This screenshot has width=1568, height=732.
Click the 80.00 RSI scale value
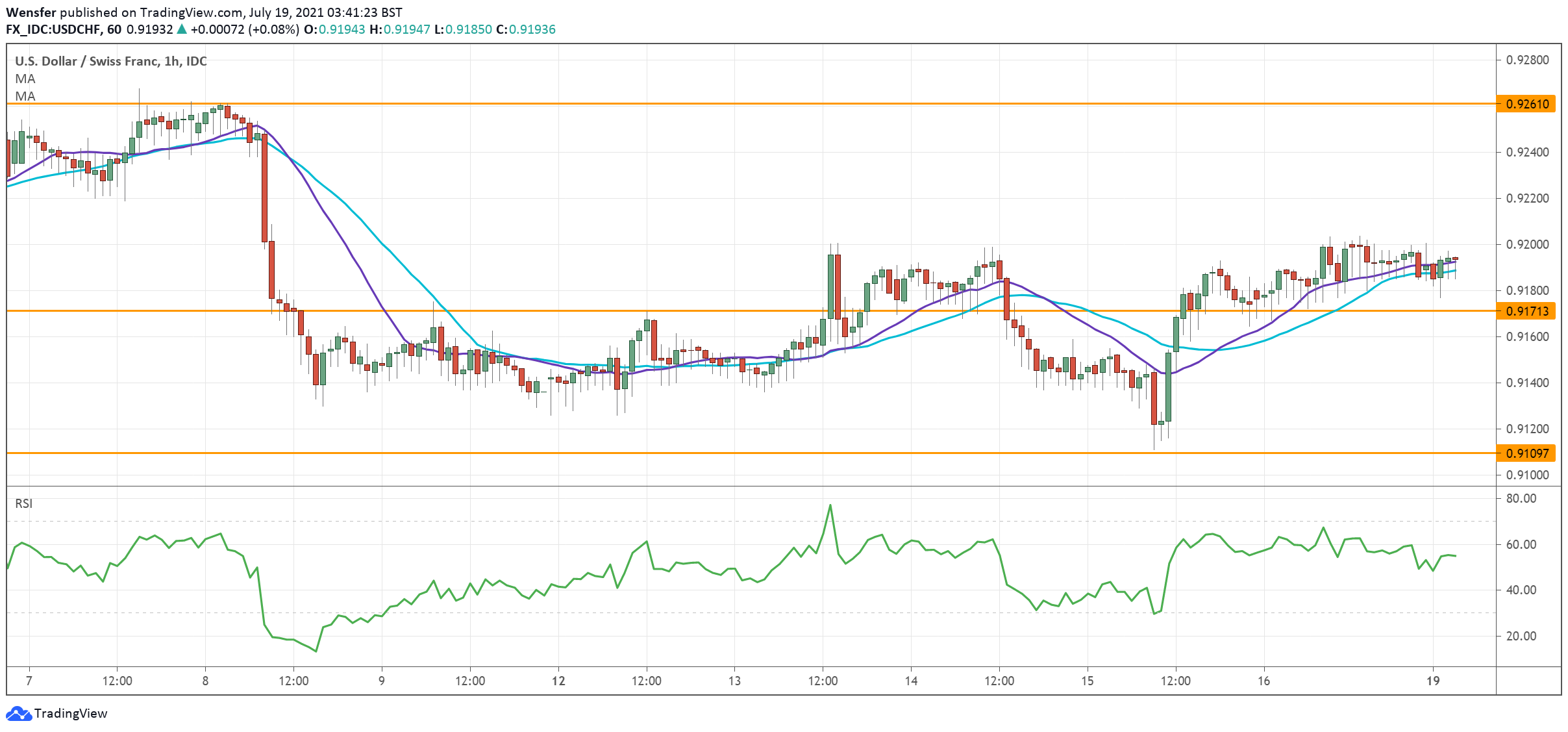click(x=1521, y=498)
